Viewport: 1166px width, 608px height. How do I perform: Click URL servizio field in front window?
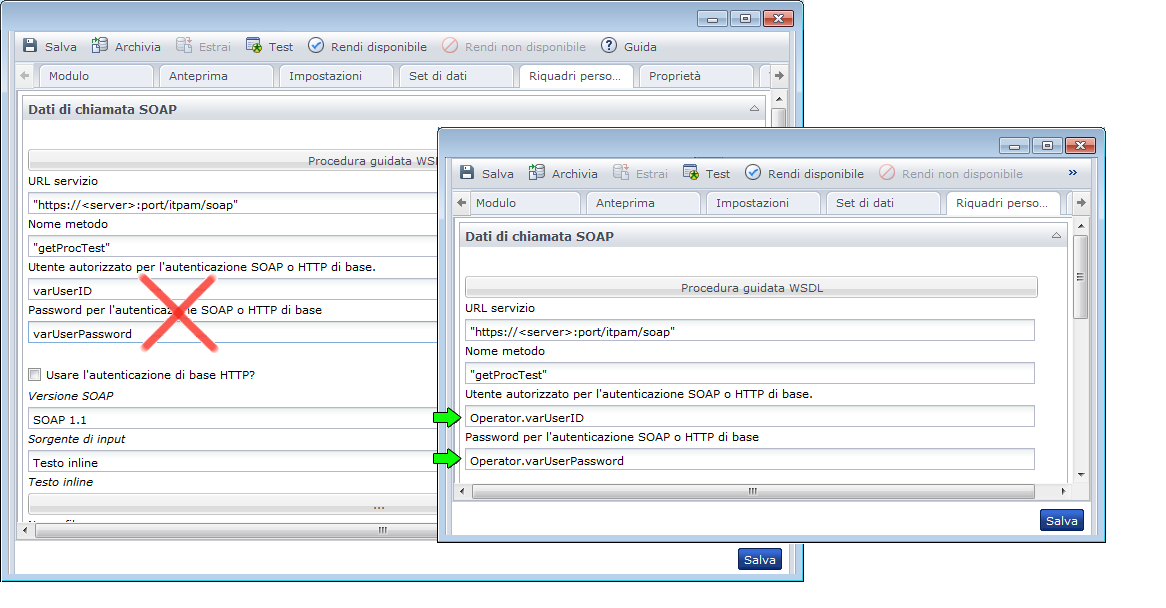pyautogui.click(x=750, y=331)
